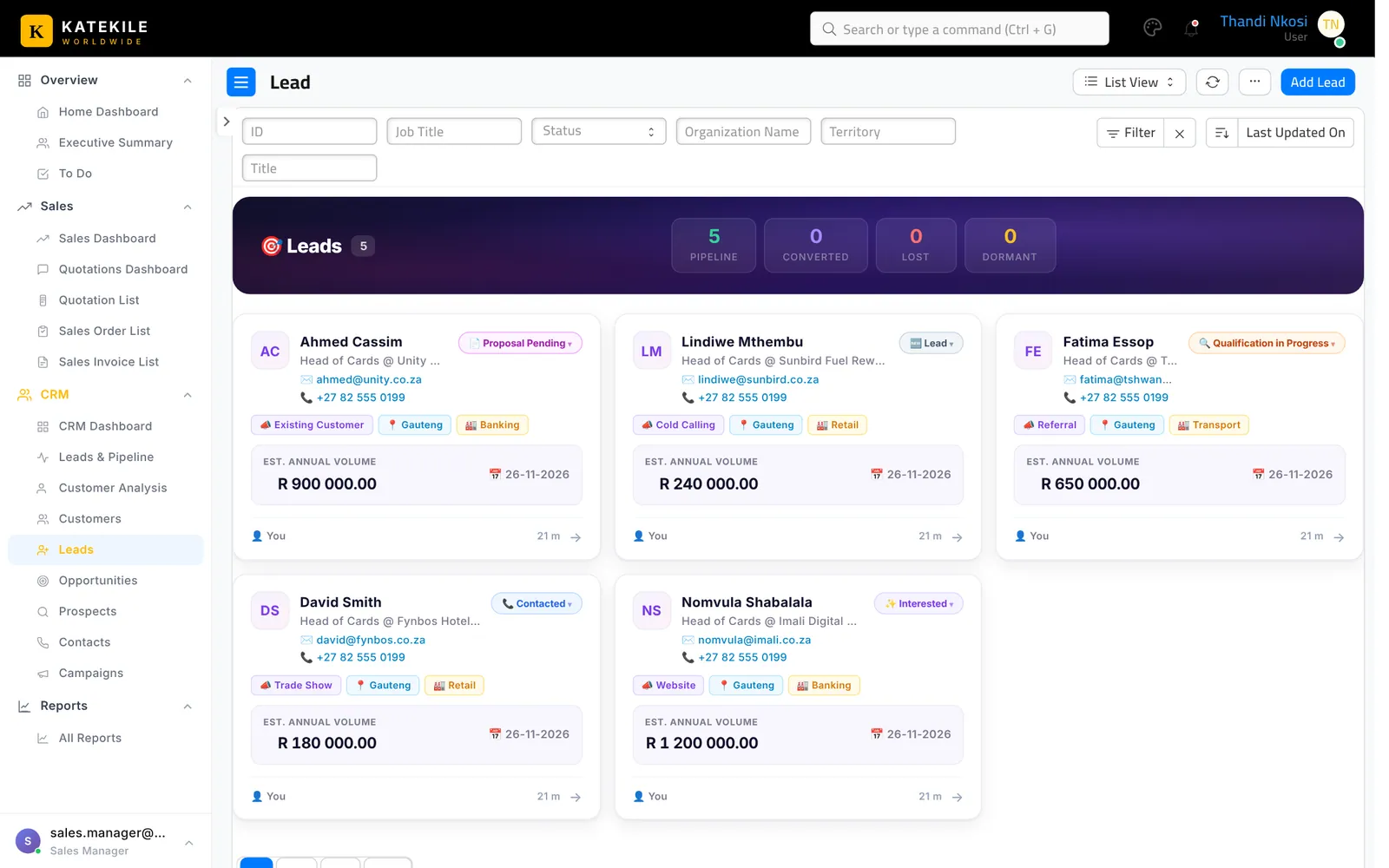Open the three-dots more menu

[1254, 82]
